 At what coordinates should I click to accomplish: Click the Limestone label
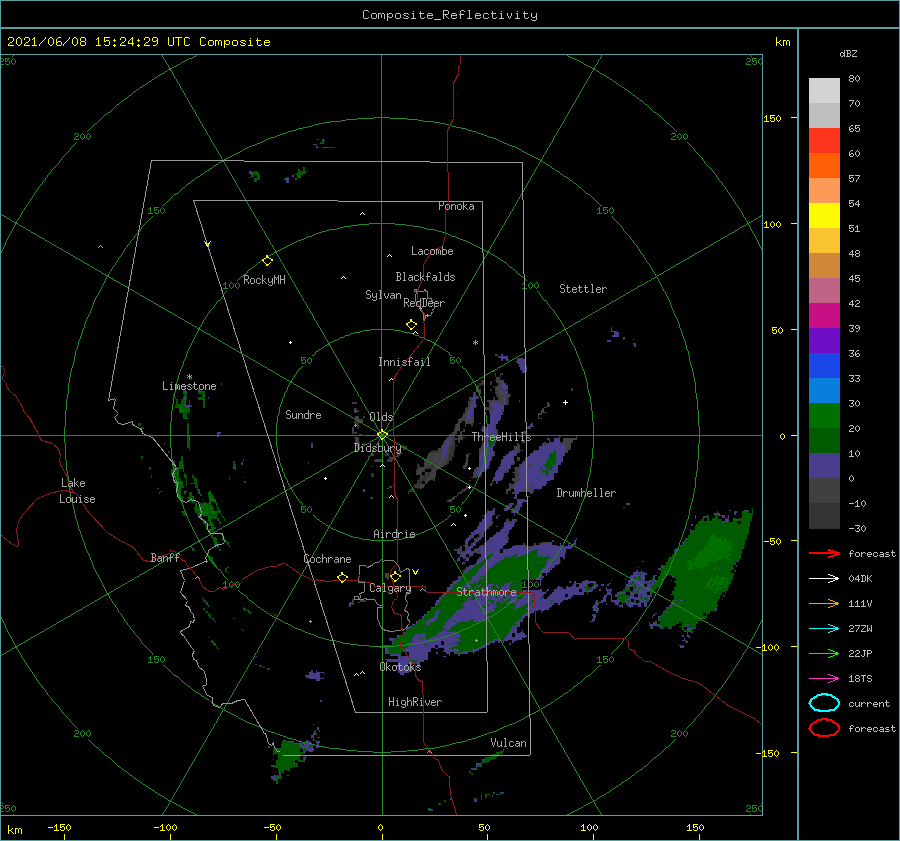(189, 386)
